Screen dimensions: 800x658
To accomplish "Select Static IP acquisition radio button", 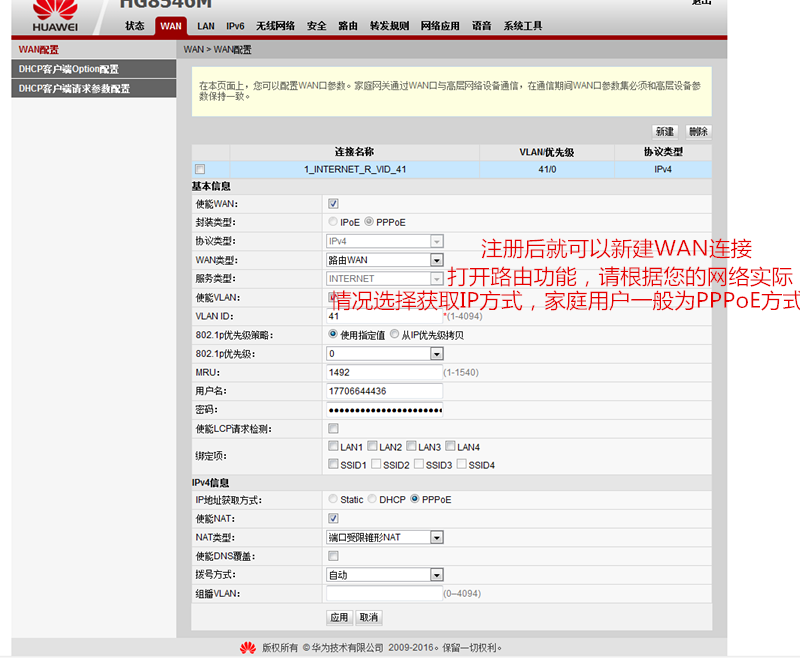I will [333, 499].
